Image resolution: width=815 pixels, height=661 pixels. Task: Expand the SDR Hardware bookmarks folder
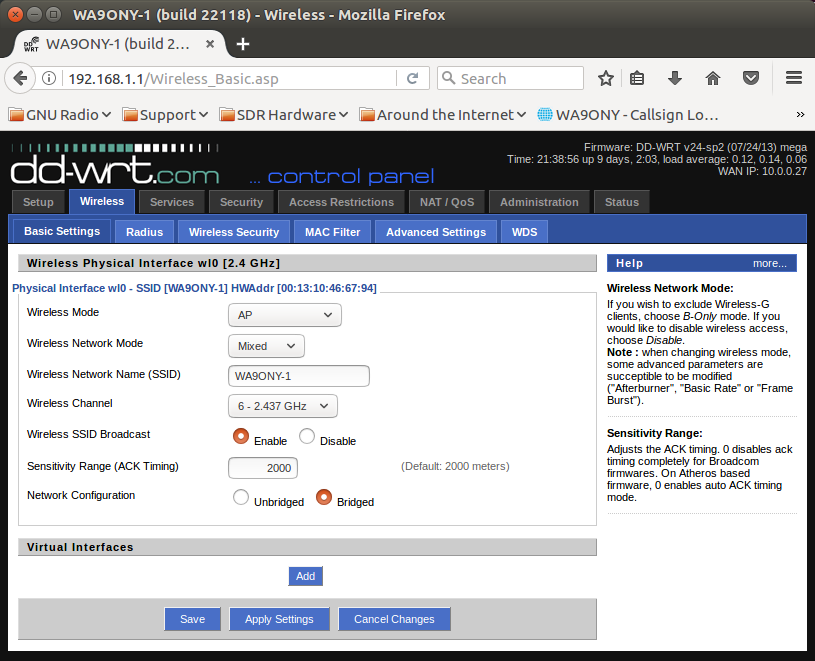tap(284, 114)
